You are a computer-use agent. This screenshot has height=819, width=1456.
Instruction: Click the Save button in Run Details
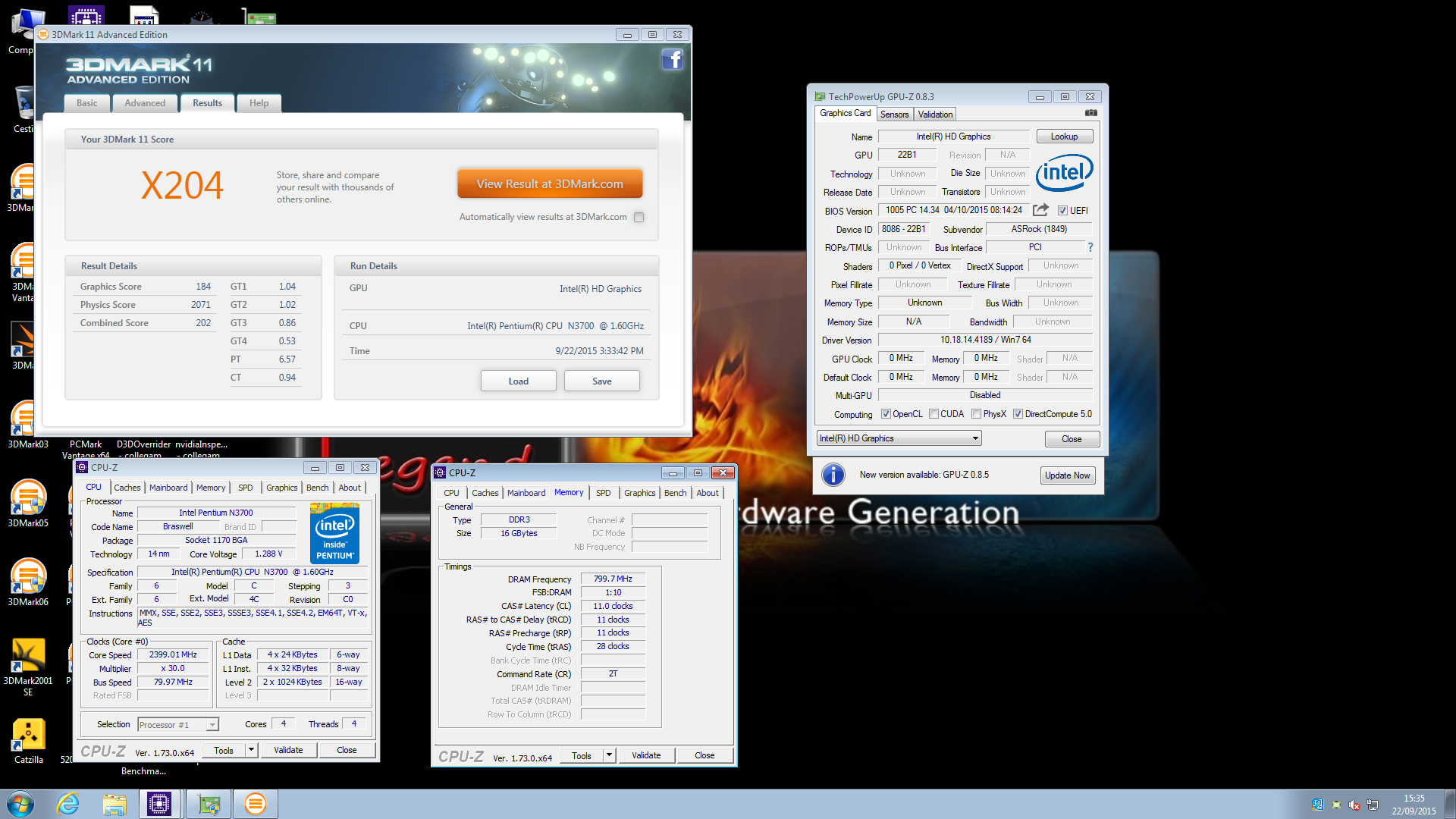point(602,381)
